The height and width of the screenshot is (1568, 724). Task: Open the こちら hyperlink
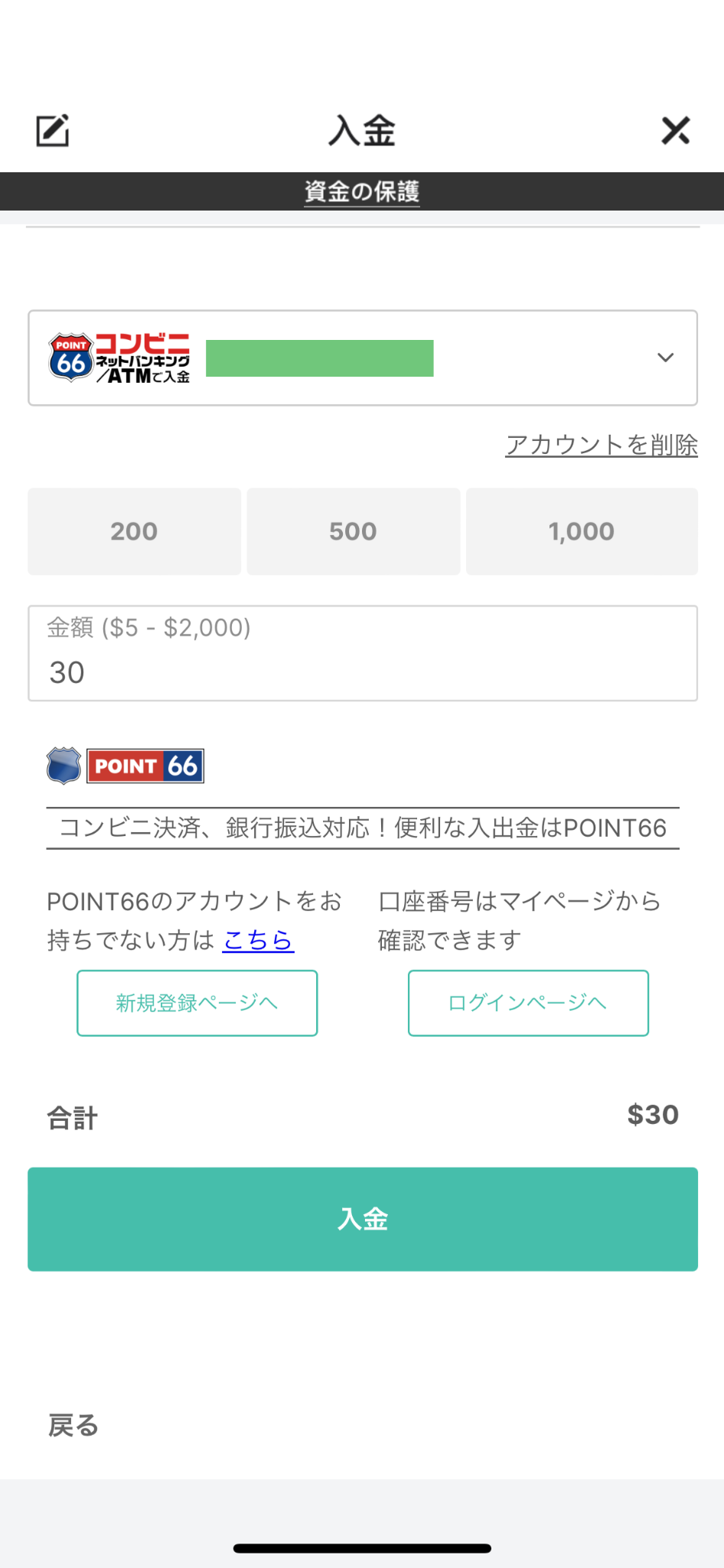coord(258,939)
